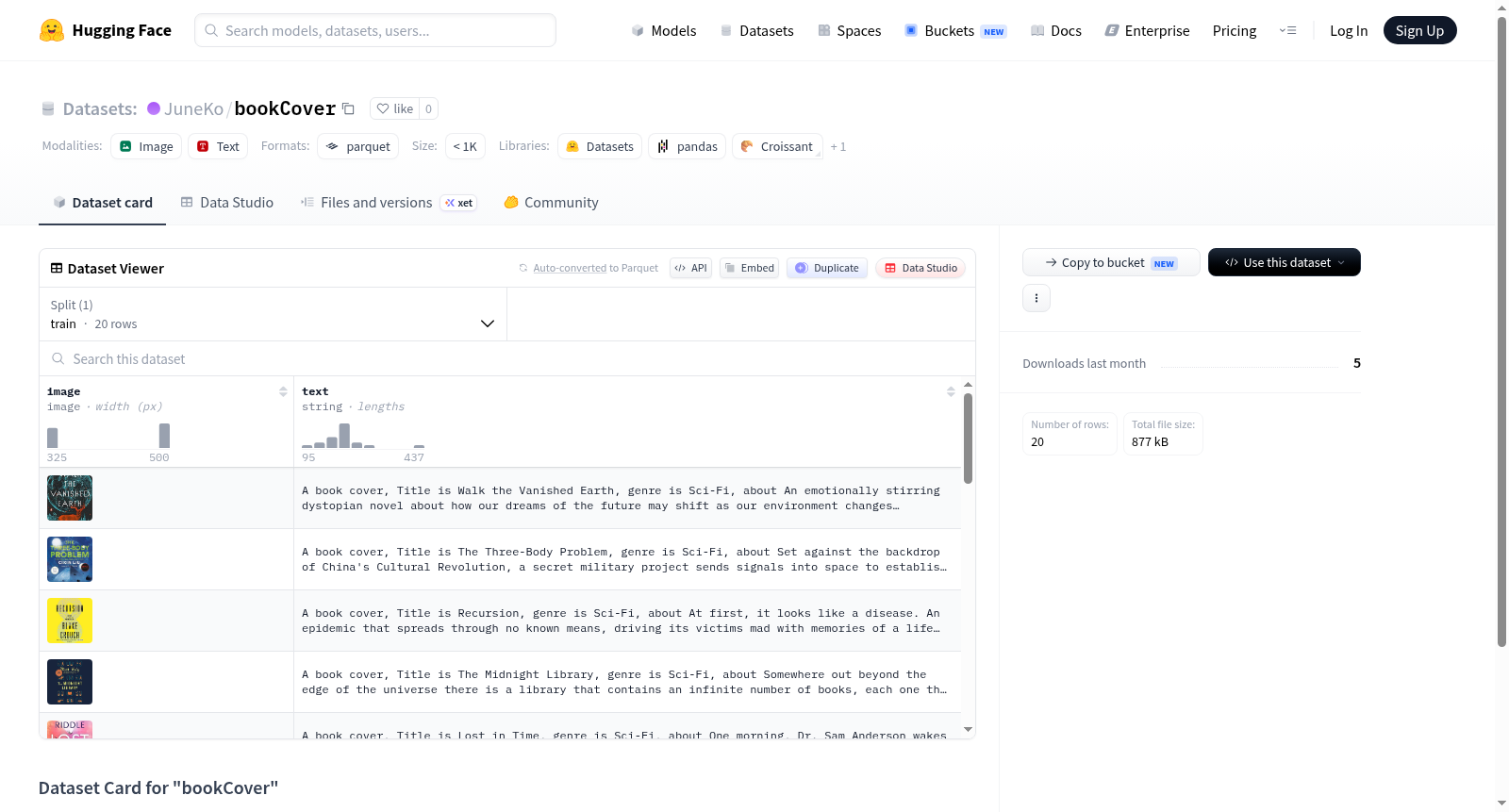Click the Embed button
This screenshot has width=1509, height=812.
[749, 268]
